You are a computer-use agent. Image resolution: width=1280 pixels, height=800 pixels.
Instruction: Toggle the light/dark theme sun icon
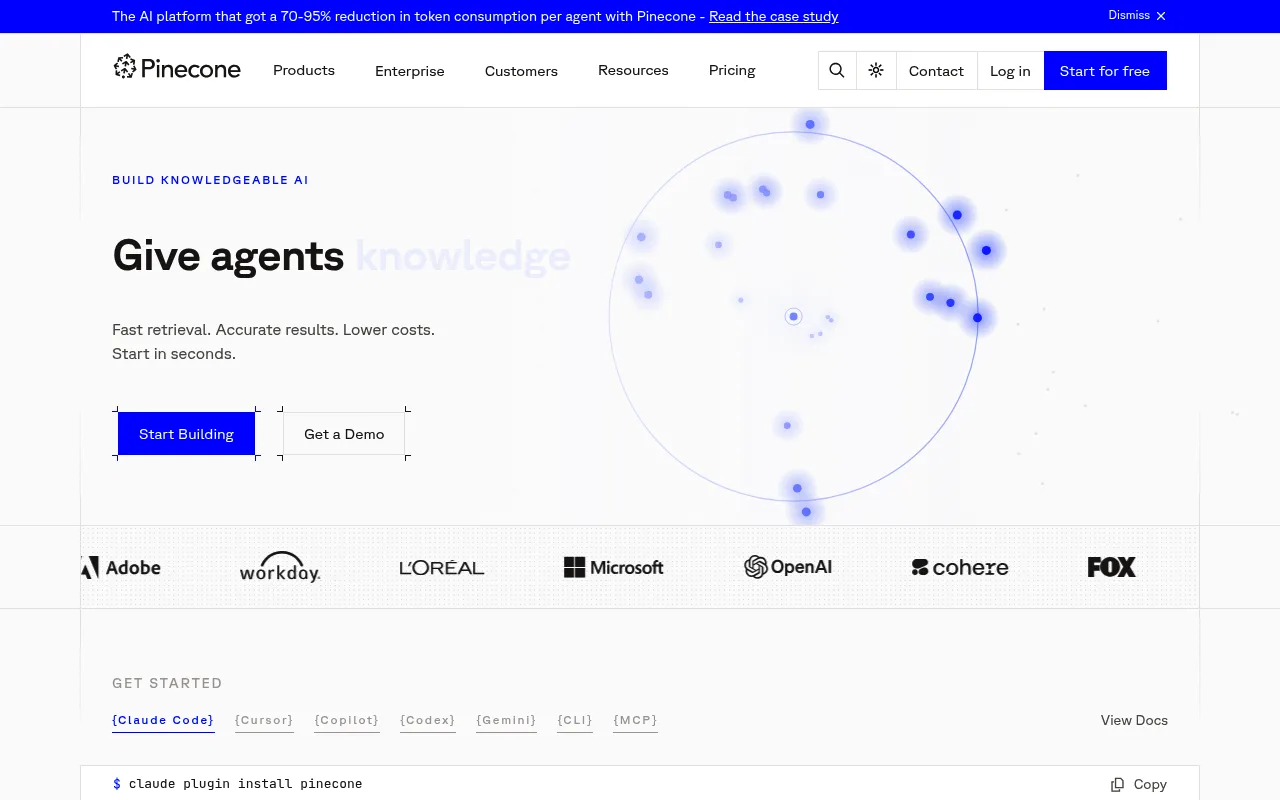click(x=876, y=71)
